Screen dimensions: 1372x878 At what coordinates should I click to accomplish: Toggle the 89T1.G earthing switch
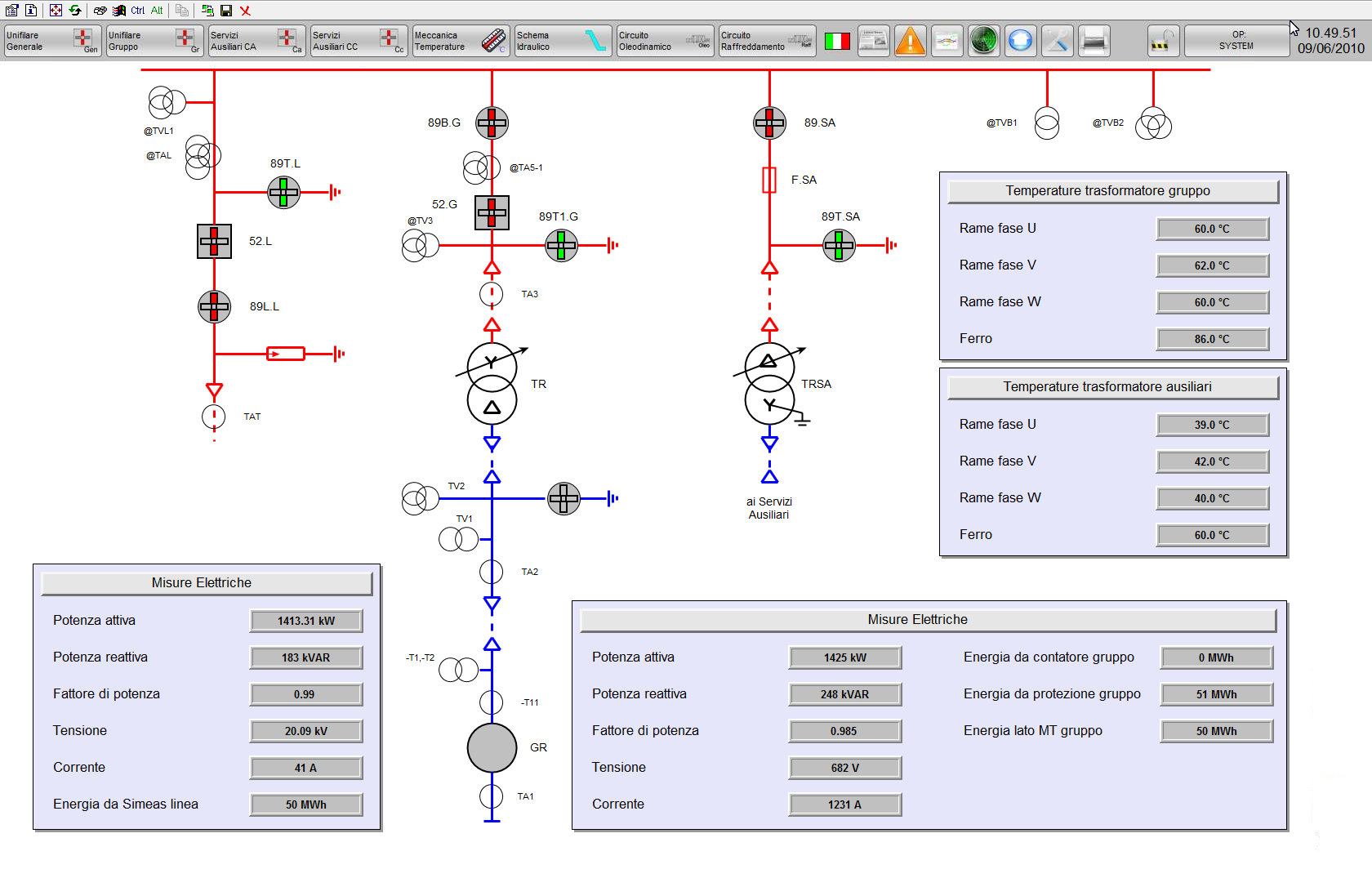[561, 245]
